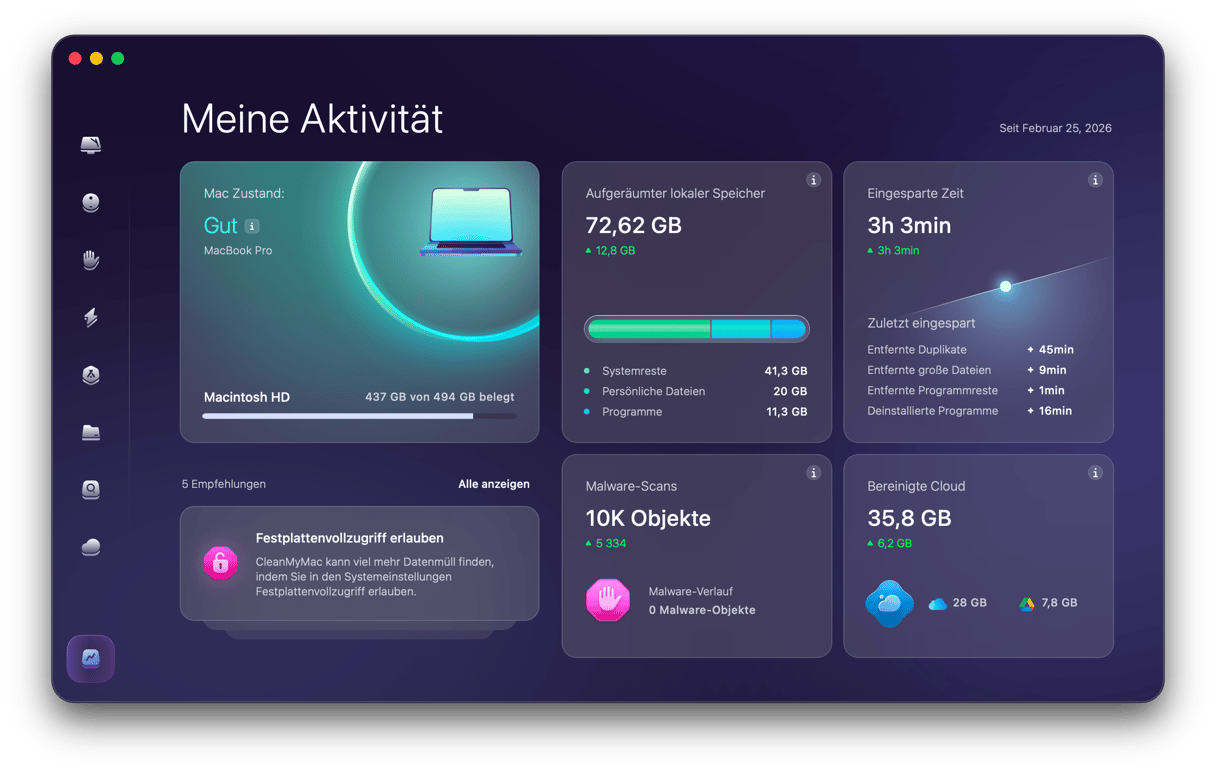Open the Applications icon in sidebar
The width and height of the screenshot is (1216, 771).
point(91,375)
